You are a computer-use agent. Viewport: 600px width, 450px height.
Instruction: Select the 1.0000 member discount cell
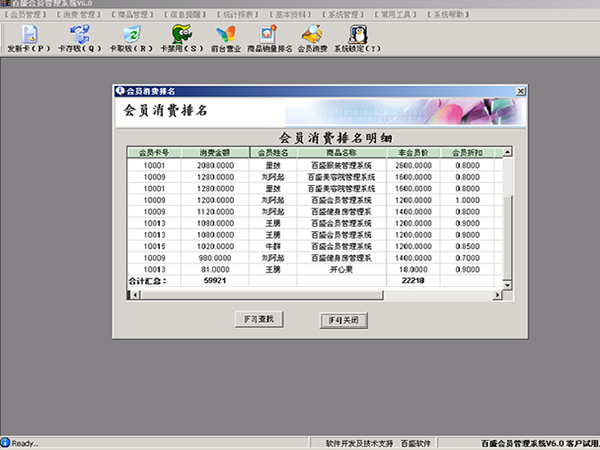click(467, 200)
